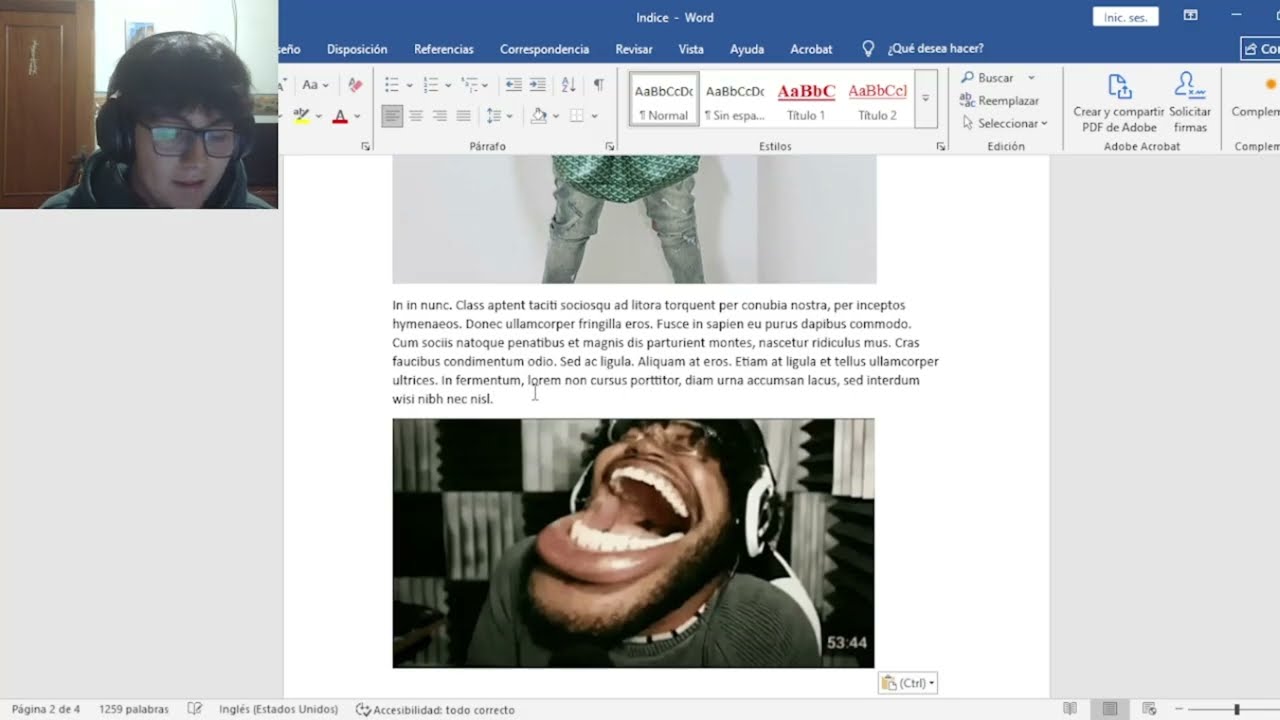Apply the Normal style
The width and height of the screenshot is (1280, 720).
(x=664, y=100)
